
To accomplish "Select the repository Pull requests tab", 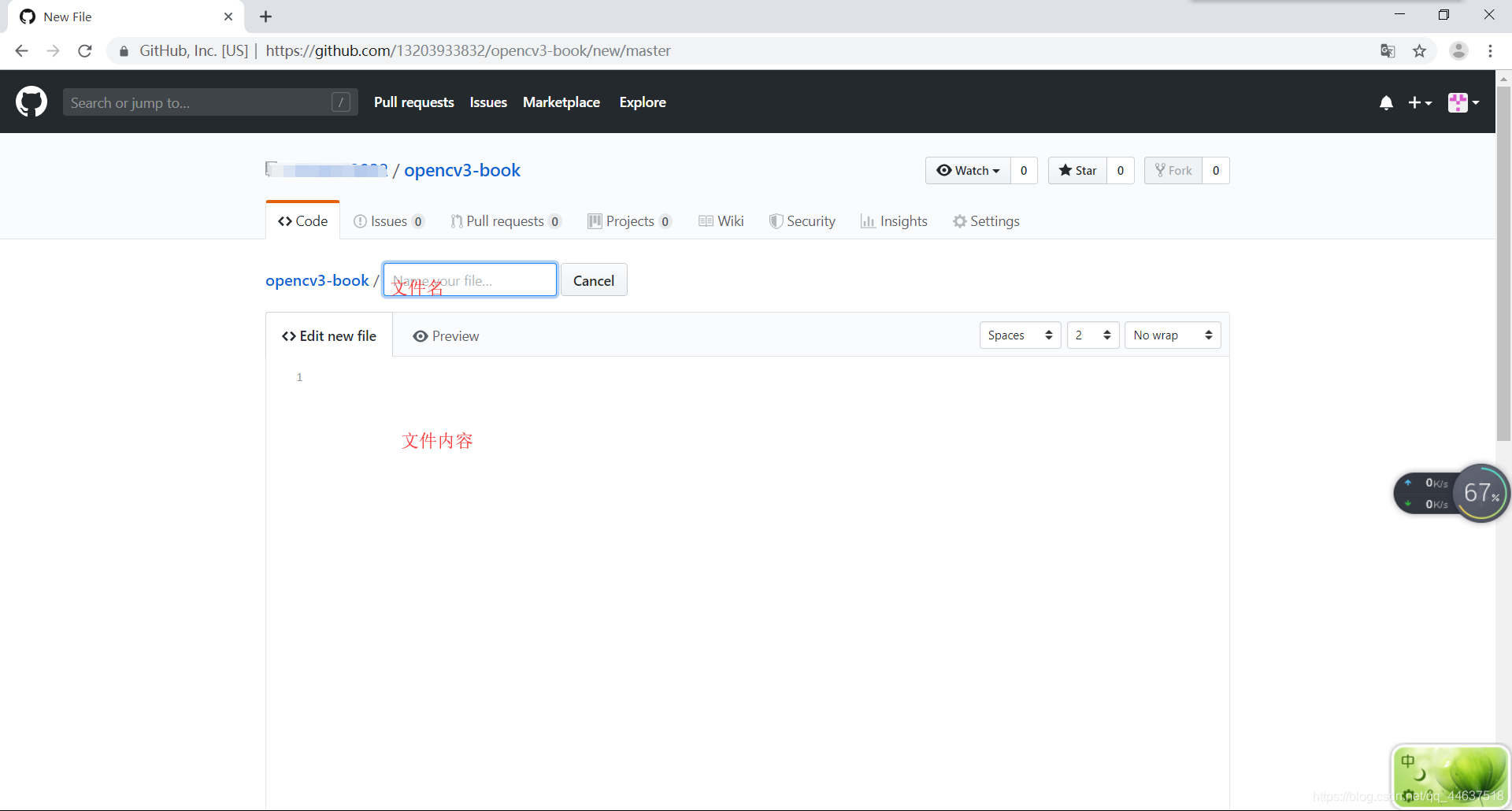I will tap(506, 221).
